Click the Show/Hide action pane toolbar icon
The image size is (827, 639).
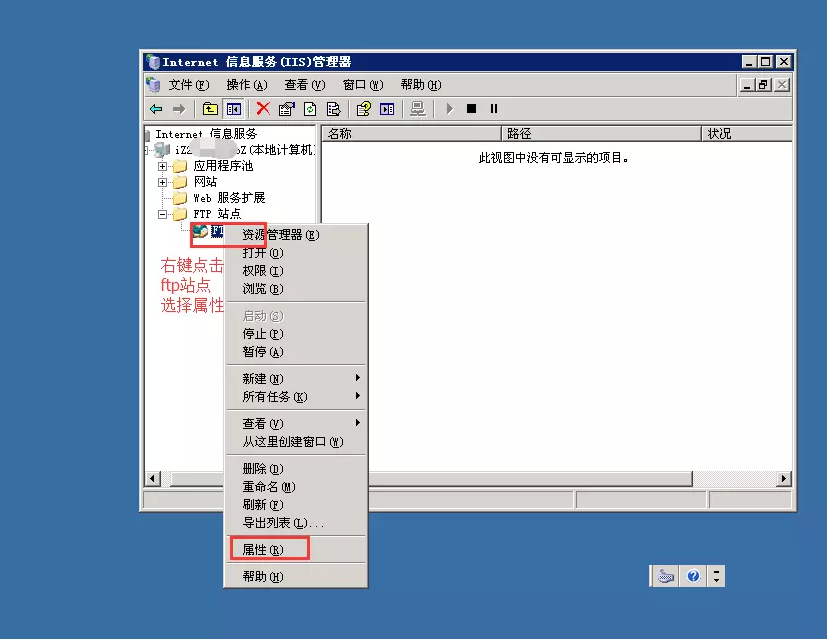tap(389, 108)
